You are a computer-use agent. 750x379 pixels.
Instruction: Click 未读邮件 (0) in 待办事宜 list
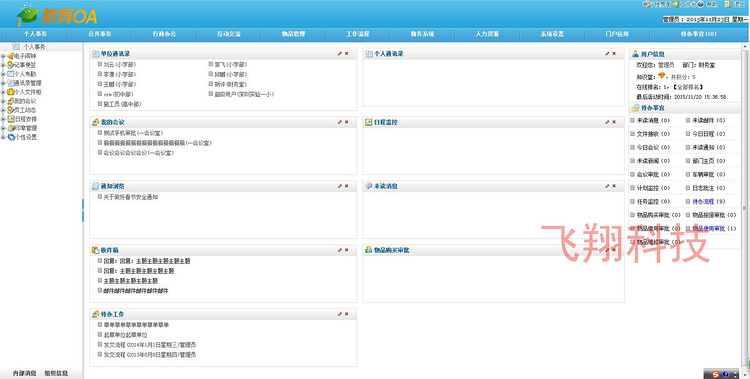(x=709, y=121)
